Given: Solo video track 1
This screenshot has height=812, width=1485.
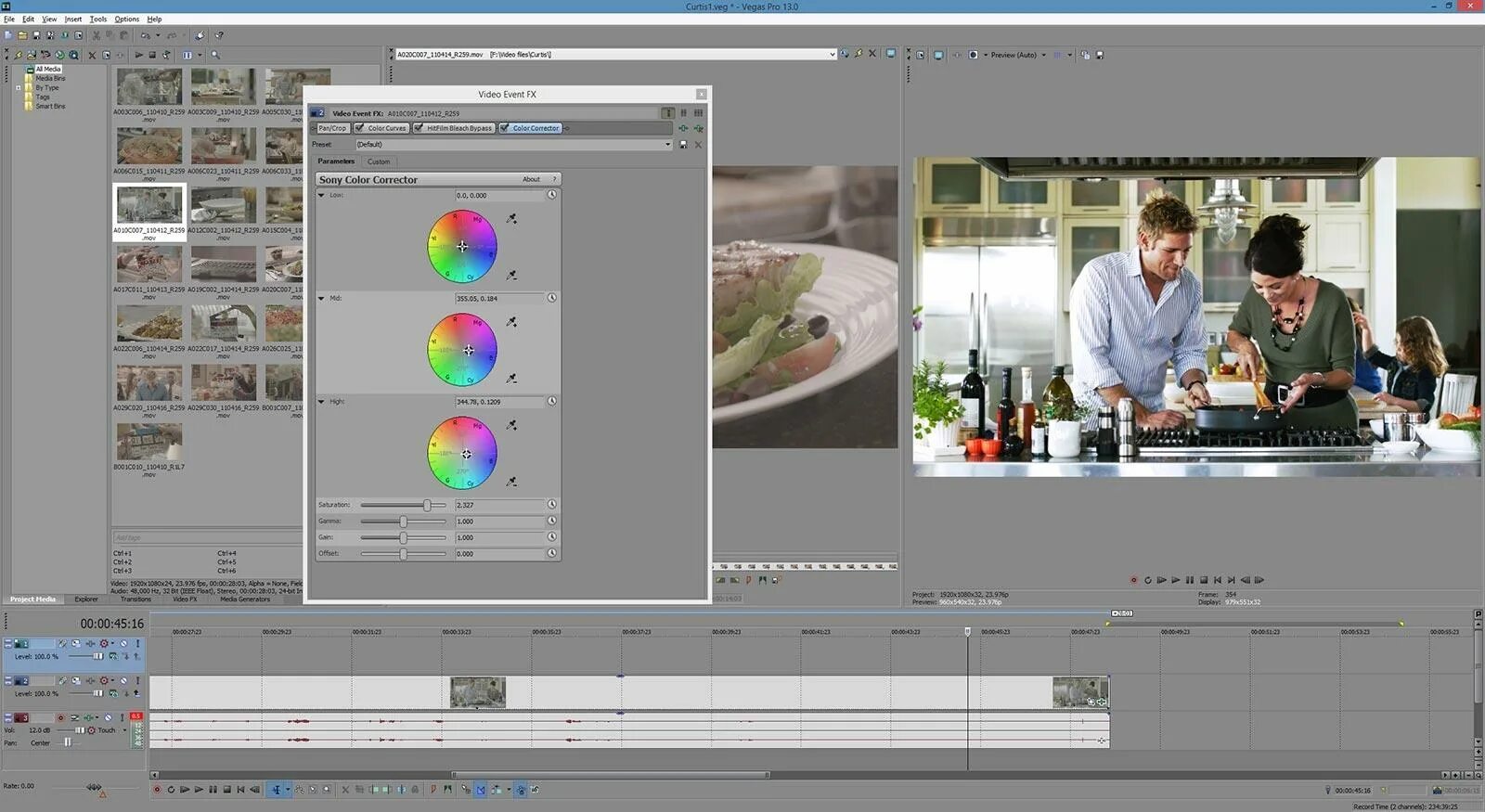Looking at the screenshot, I should point(137,643).
